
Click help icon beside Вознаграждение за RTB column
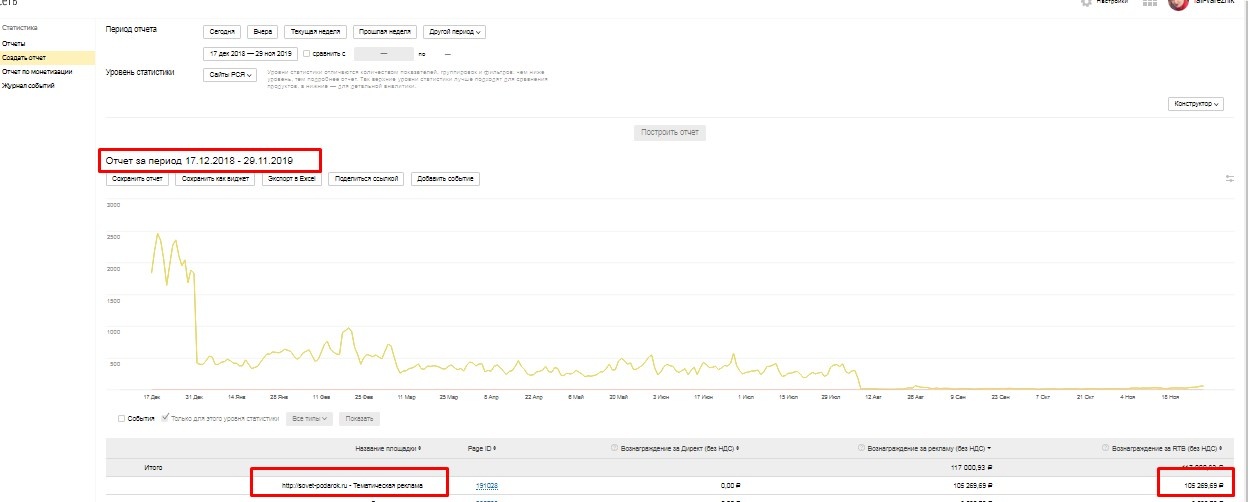point(1105,448)
